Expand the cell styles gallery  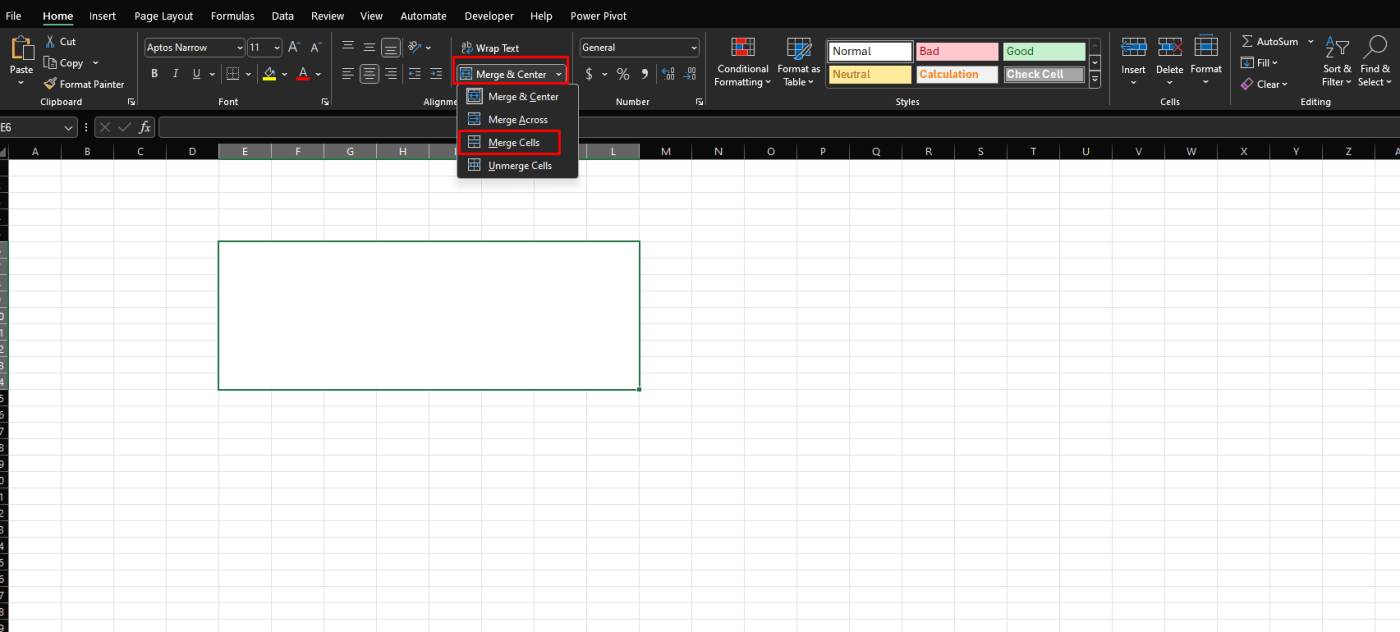(1094, 78)
